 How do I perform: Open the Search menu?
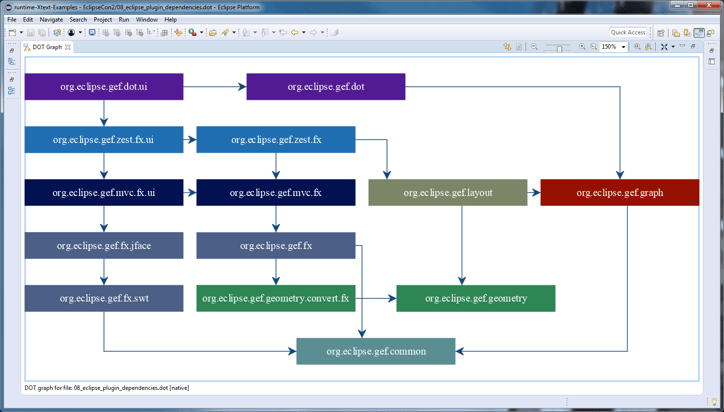click(x=78, y=20)
